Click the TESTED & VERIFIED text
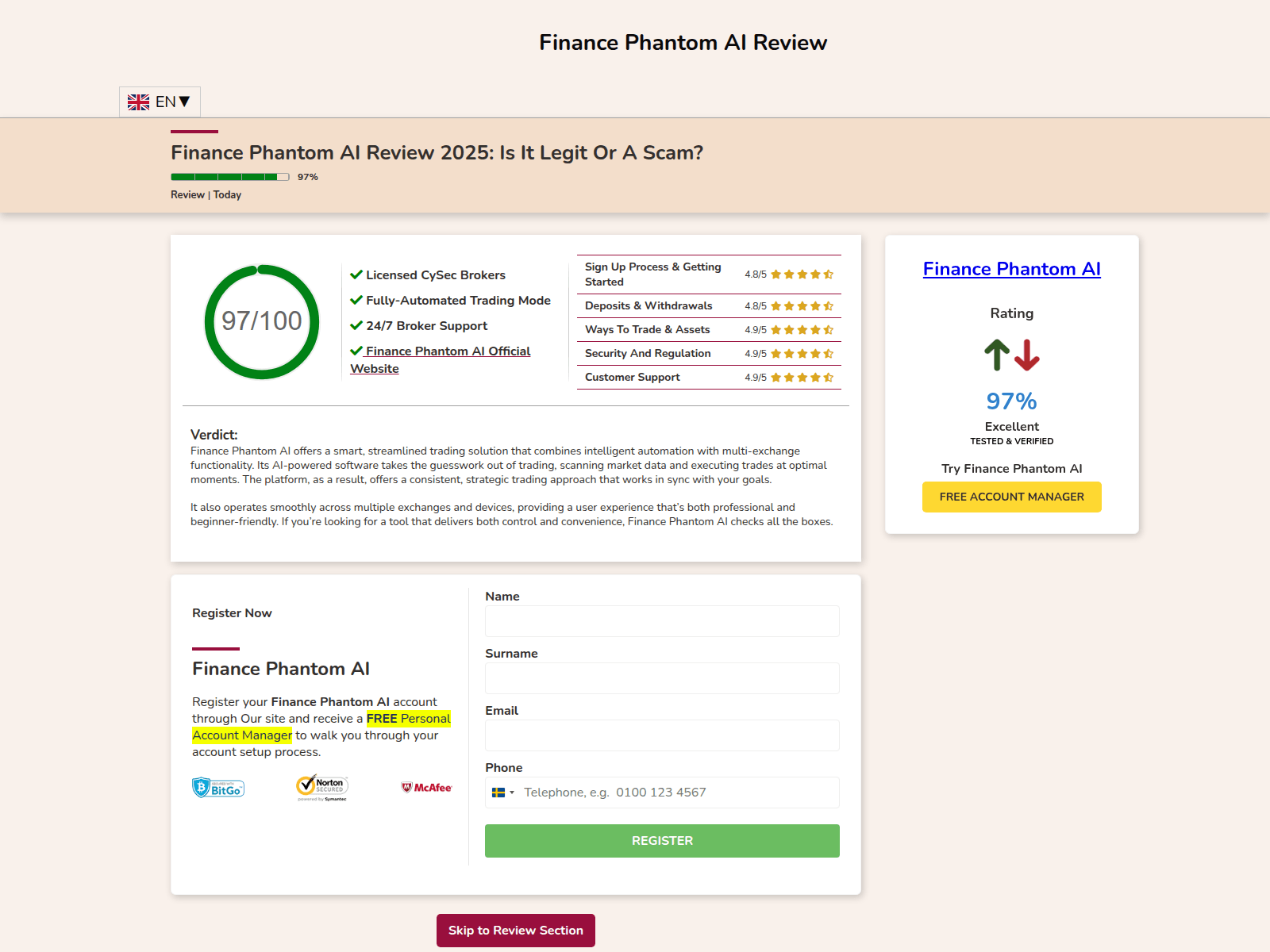This screenshot has height=952, width=1270. (x=1012, y=441)
